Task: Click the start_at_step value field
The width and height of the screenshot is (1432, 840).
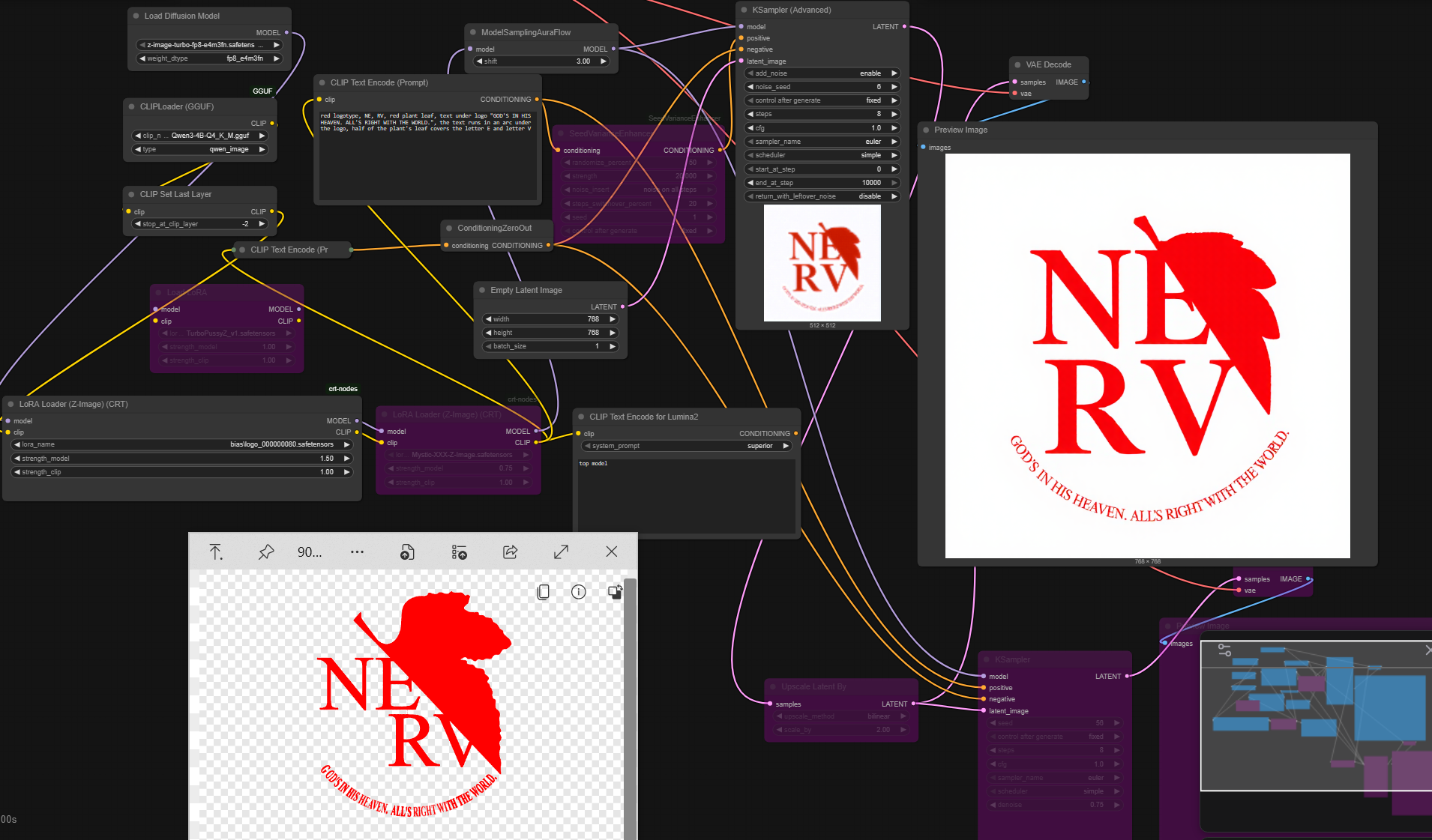Action: [822, 169]
